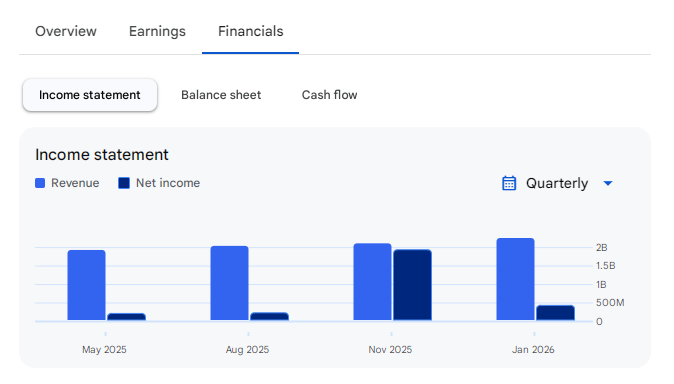Select the Nov 2025 net income bar
Viewport: 674px width, 384px height.
click(413, 285)
